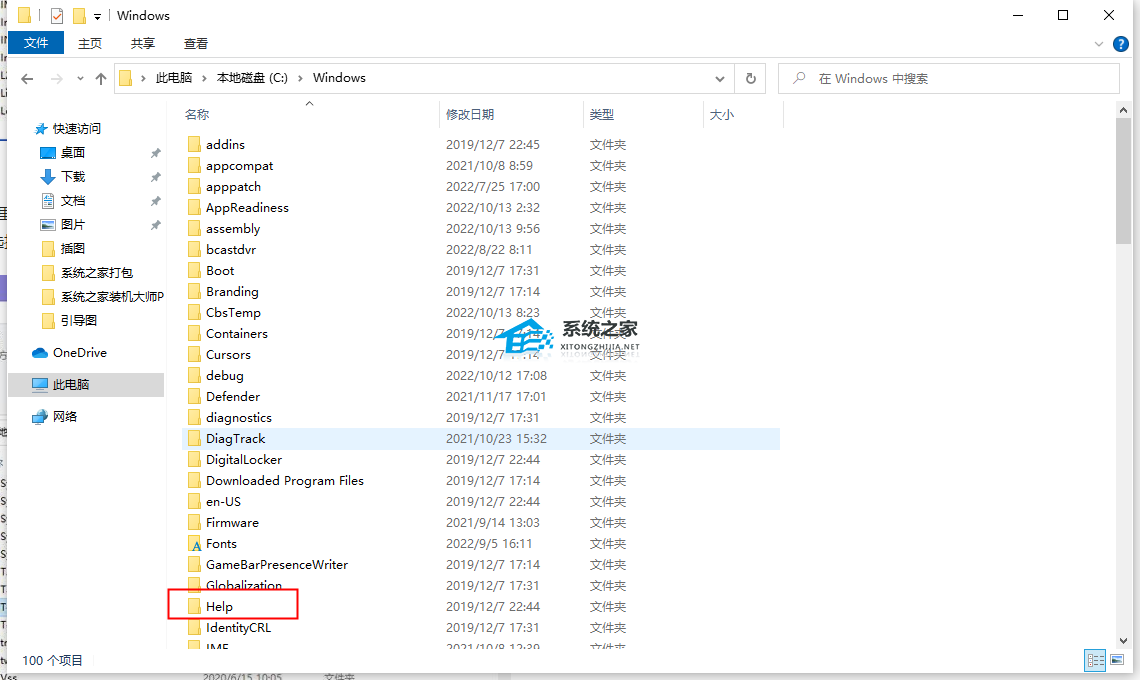Select the debug folder icon
Screen dimensions: 1140x680
tap(194, 375)
